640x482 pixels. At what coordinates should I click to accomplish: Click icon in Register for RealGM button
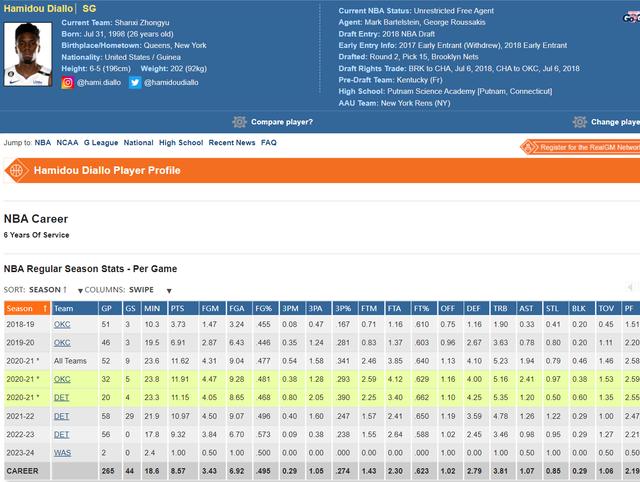[x=528, y=147]
